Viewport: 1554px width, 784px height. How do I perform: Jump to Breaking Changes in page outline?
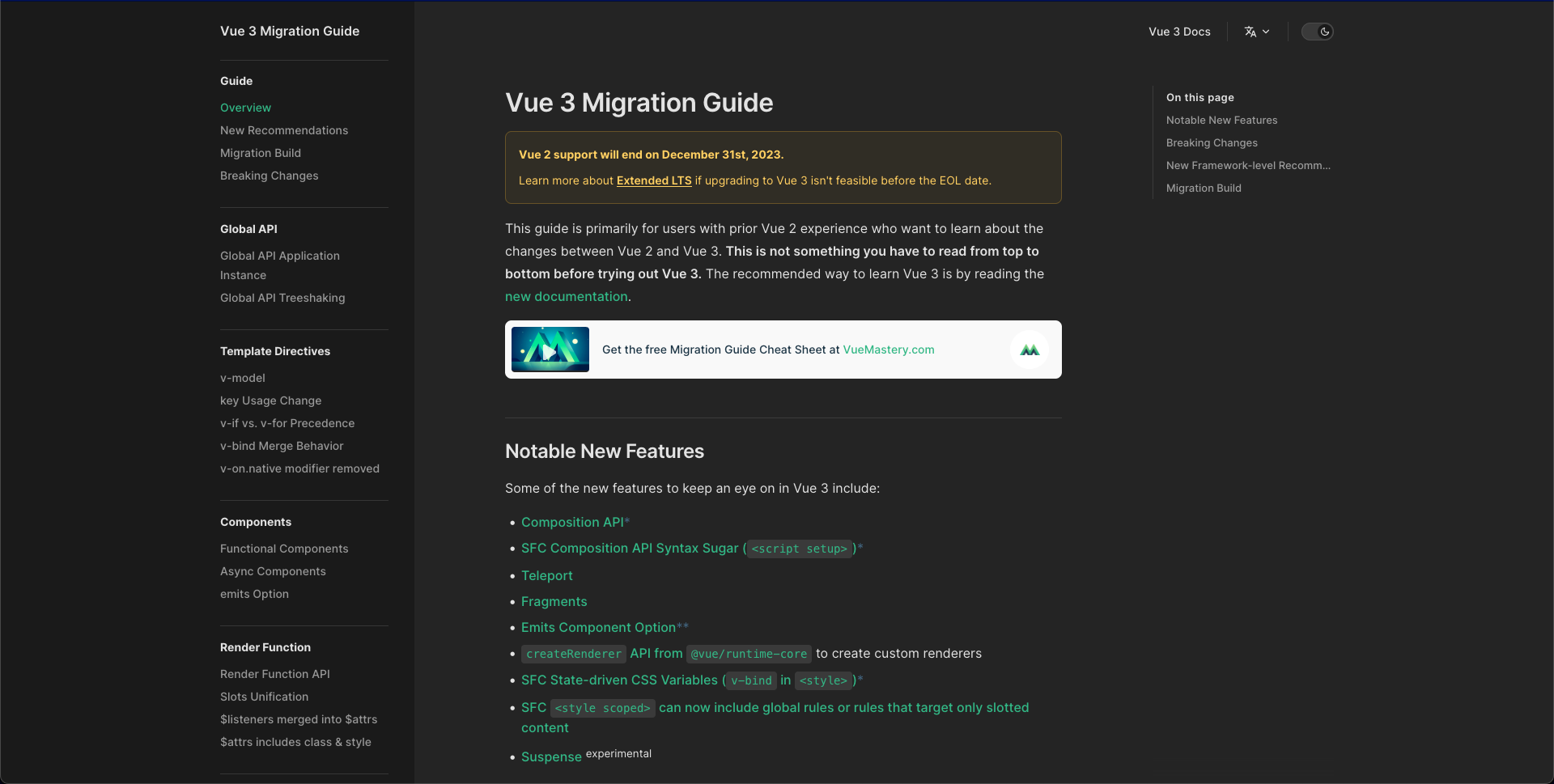tap(1212, 142)
